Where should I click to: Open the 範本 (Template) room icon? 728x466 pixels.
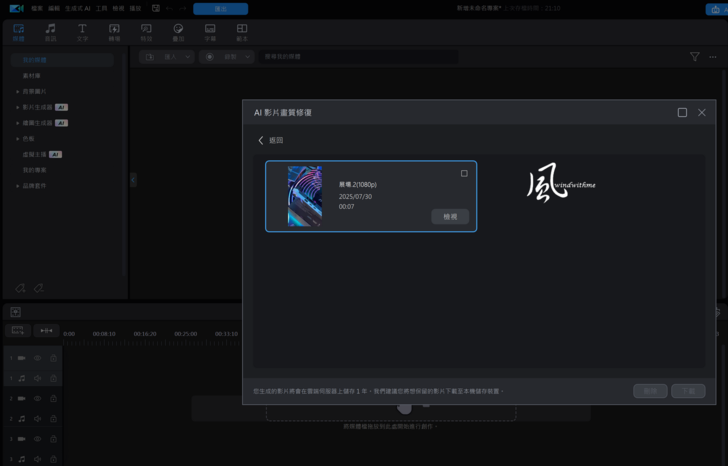click(x=242, y=32)
